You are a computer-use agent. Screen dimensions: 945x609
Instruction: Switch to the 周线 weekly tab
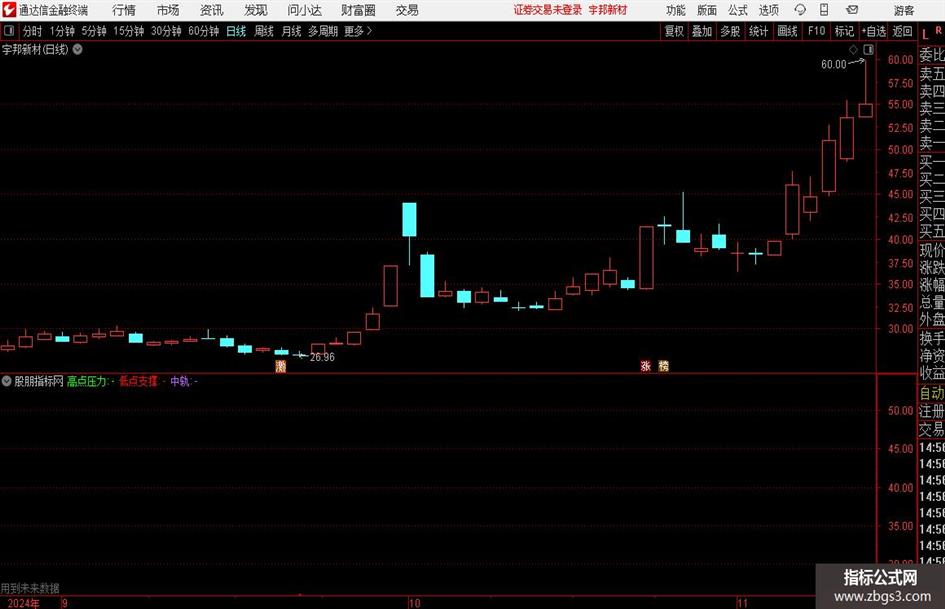[263, 31]
